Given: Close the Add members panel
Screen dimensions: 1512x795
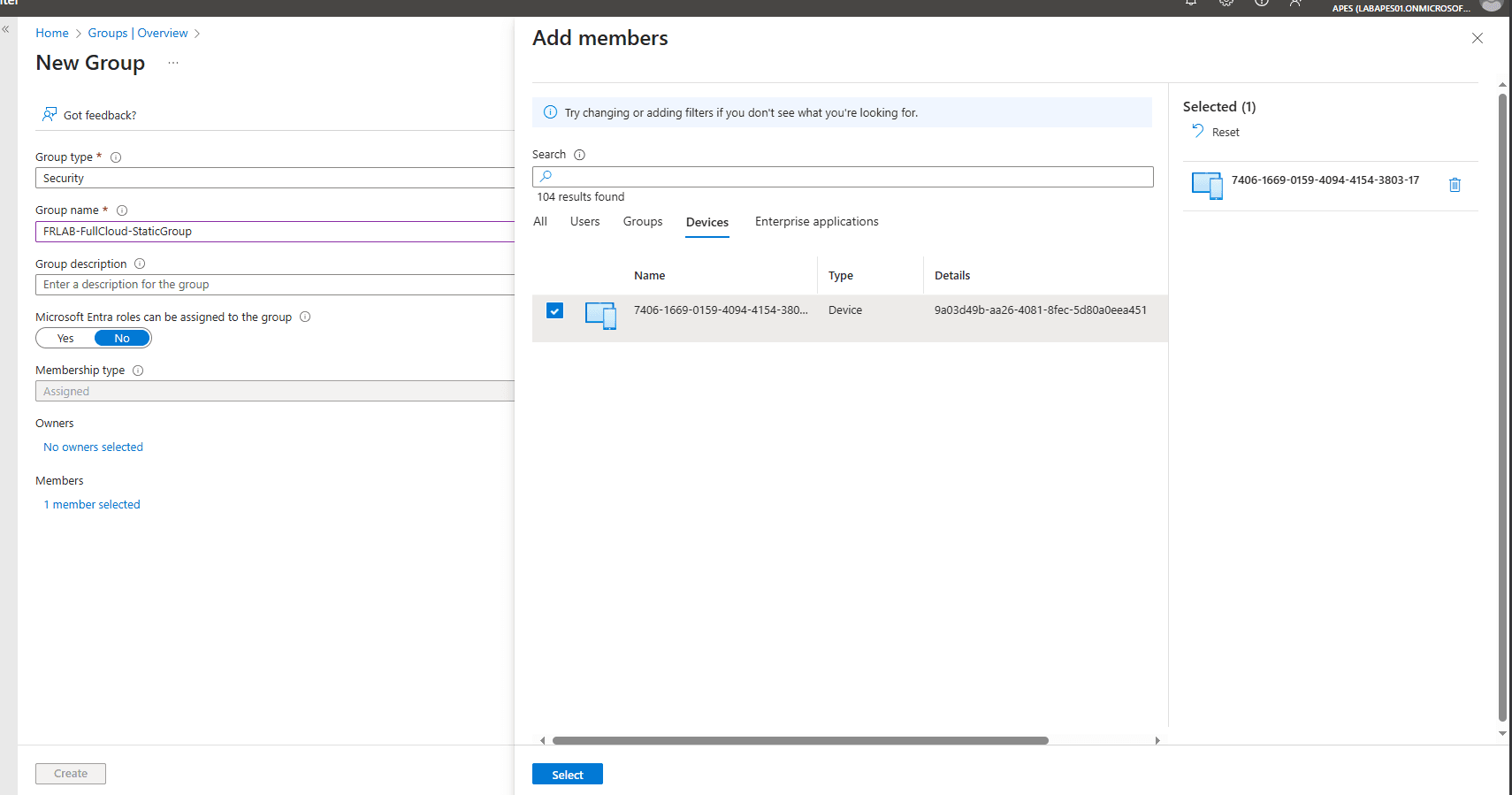Looking at the screenshot, I should 1478,38.
